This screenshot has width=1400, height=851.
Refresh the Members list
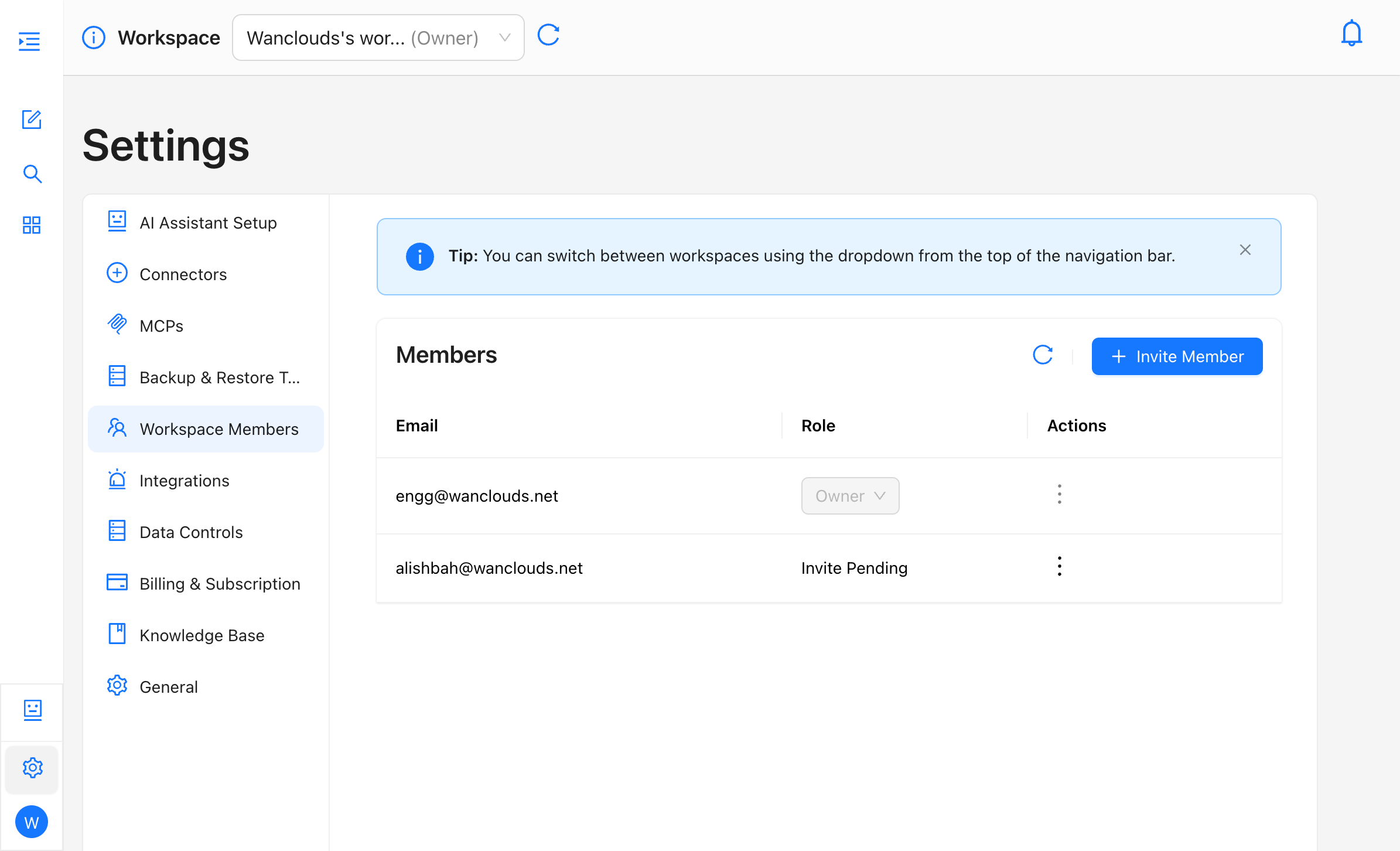1043,355
